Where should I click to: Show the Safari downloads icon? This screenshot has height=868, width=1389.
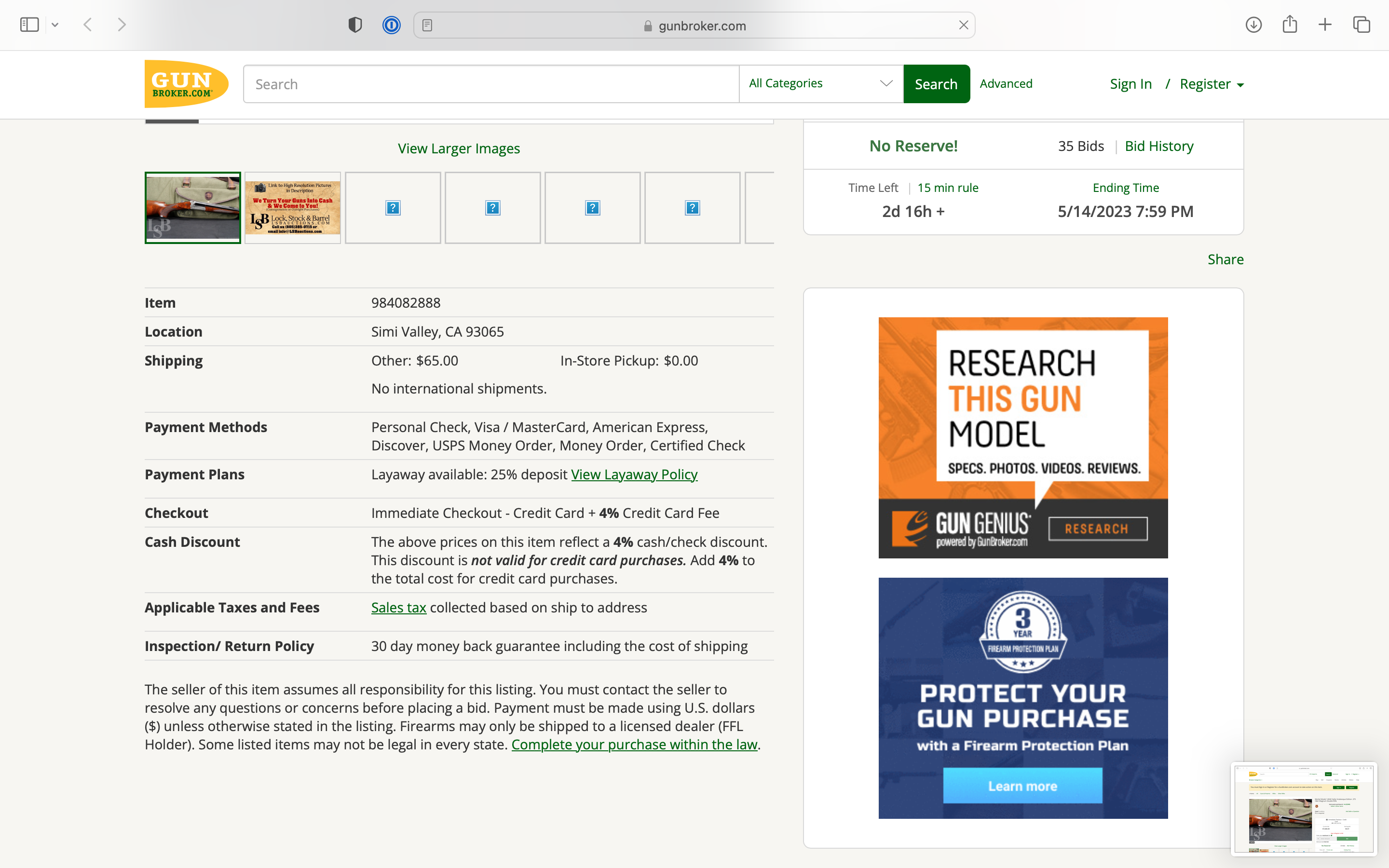[x=1253, y=25]
